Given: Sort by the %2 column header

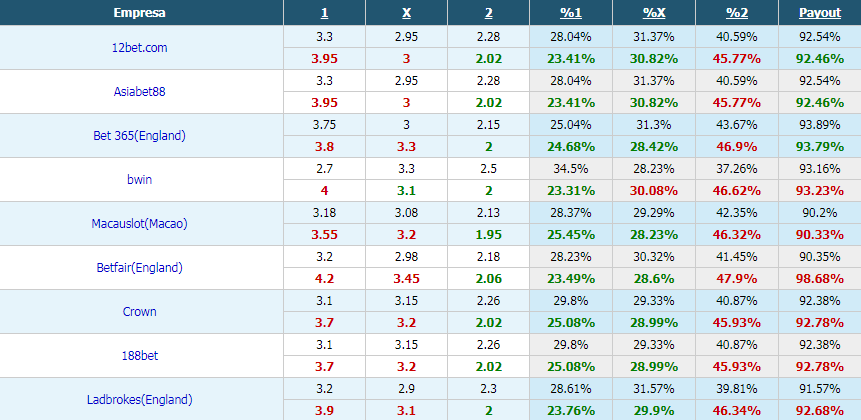Looking at the screenshot, I should coord(736,13).
